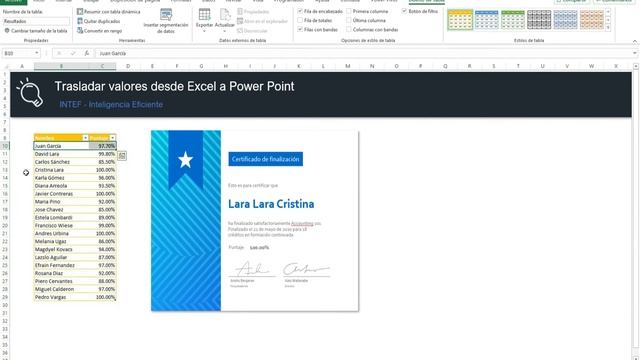
Task: Toggle Fila de encabezado checkbox
Action: (x=300, y=11)
